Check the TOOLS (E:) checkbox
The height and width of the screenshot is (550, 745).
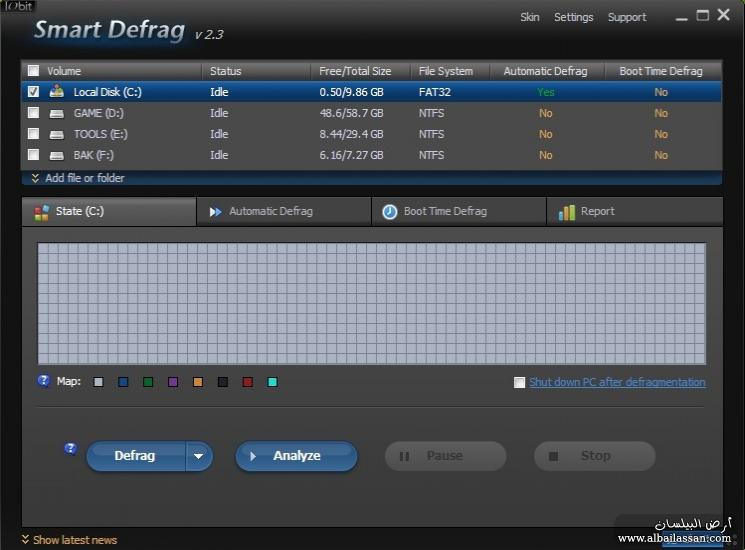(x=33, y=133)
